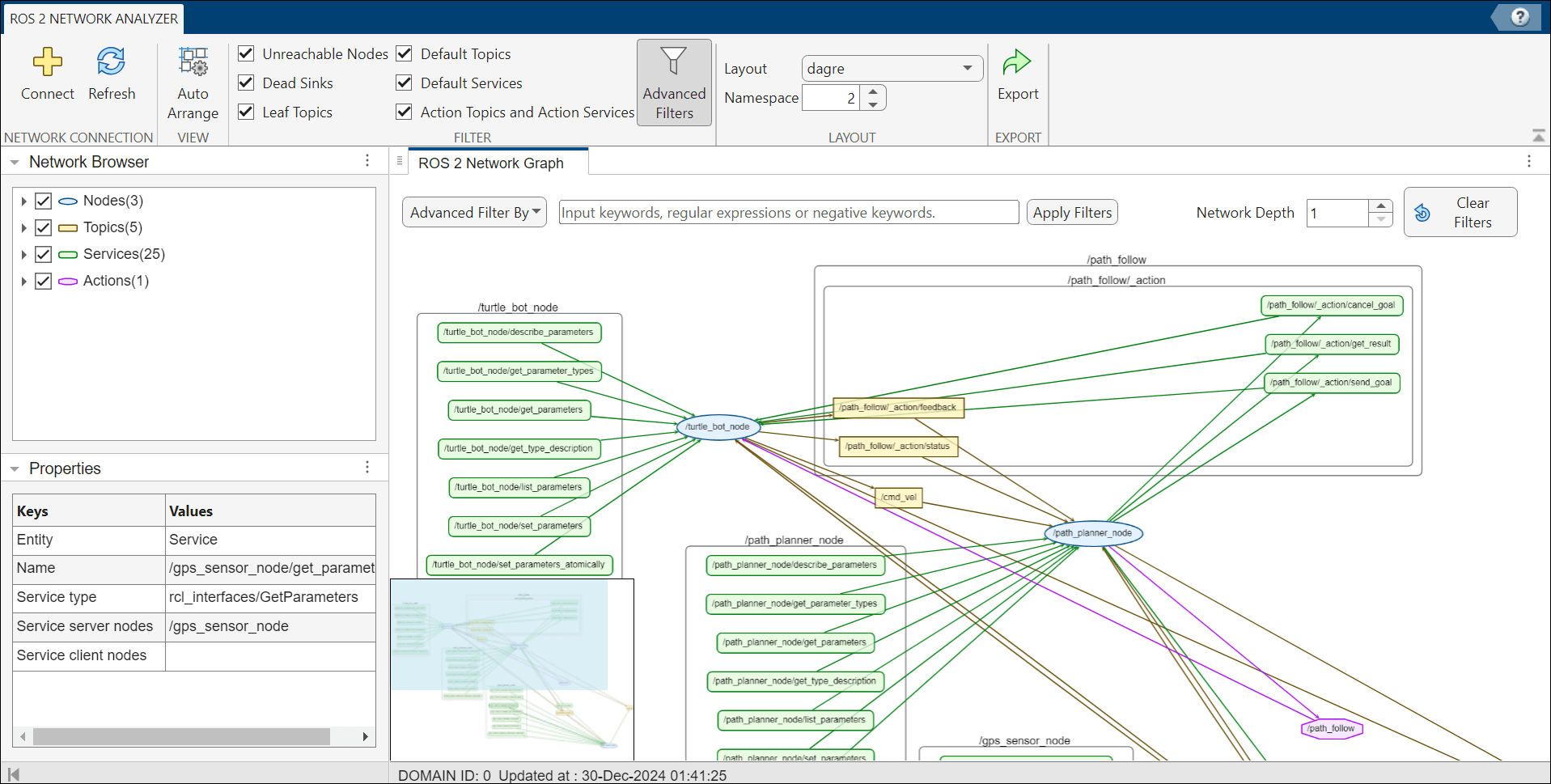Switch to ROS 2 Network Graph tab
Screen dimensions: 1551x784
coord(491,163)
